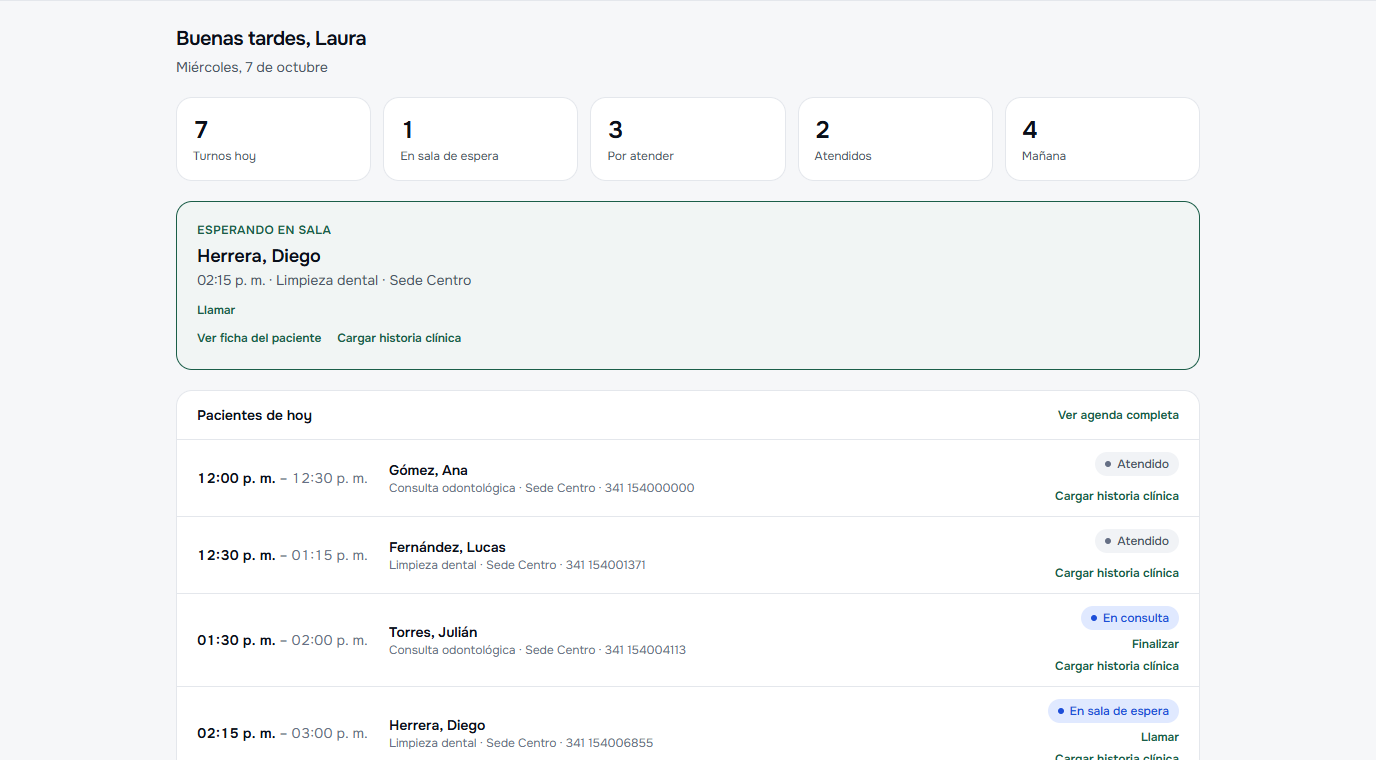Click the 02:15 p. m. · Limpieza dental · Sede Centro line
Image resolution: width=1376 pixels, height=760 pixels.
tap(334, 280)
